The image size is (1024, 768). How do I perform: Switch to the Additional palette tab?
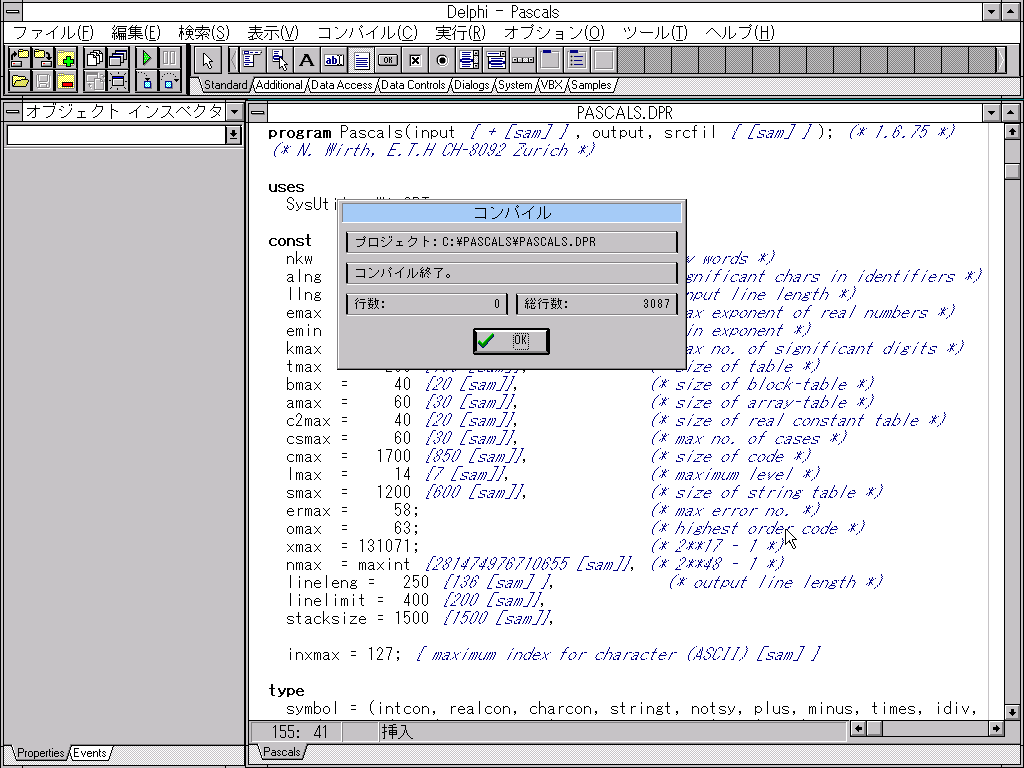[x=279, y=85]
